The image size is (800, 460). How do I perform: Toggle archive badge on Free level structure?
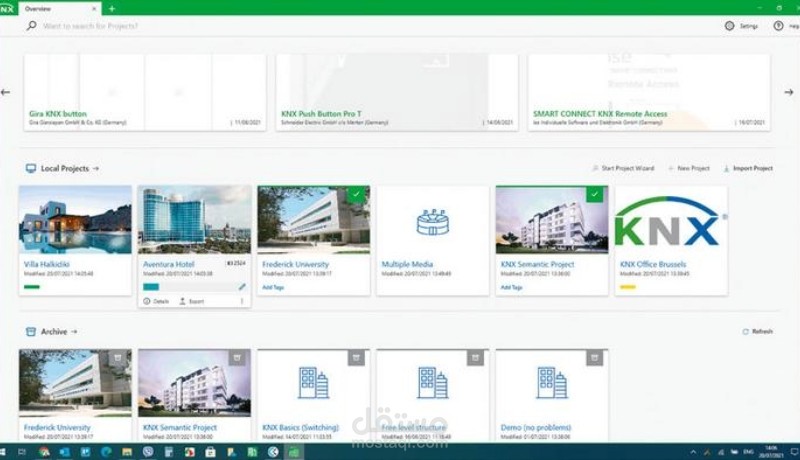(x=475, y=358)
